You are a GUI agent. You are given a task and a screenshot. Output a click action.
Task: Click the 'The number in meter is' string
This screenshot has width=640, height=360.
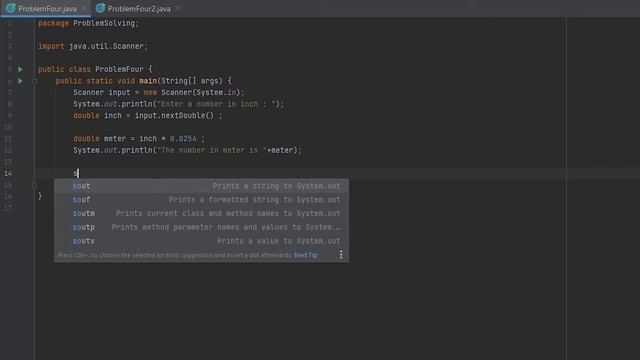click(x=212, y=150)
